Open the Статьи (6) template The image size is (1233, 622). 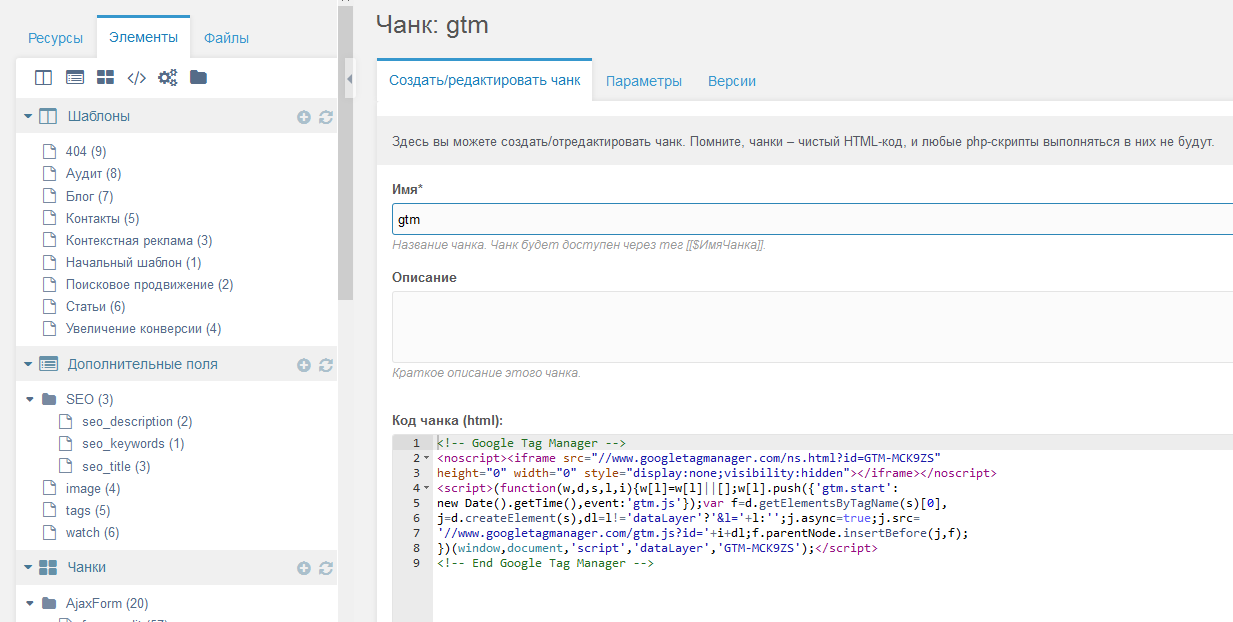95,306
